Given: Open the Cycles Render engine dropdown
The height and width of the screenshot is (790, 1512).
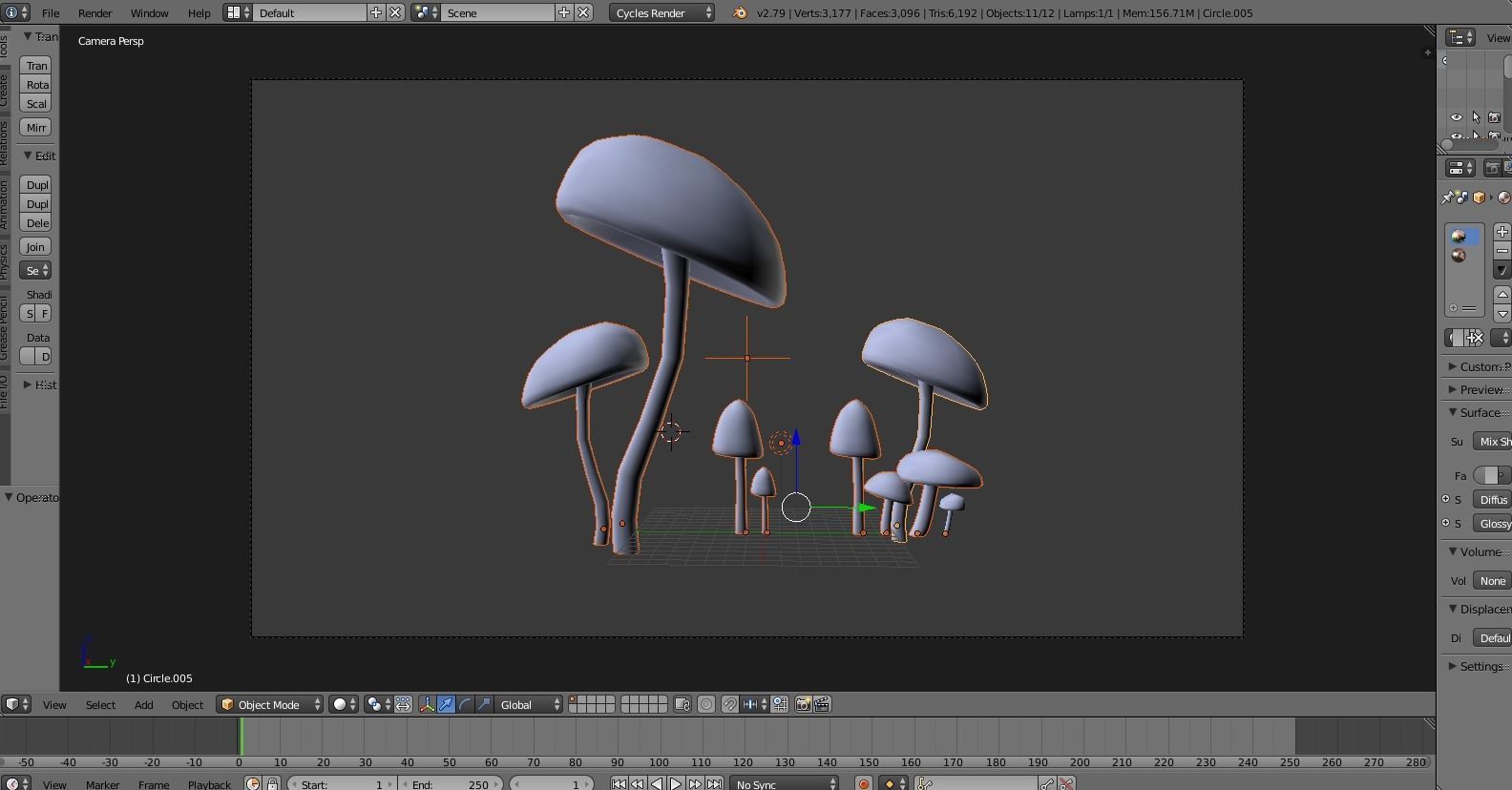Looking at the screenshot, I should click(x=661, y=12).
